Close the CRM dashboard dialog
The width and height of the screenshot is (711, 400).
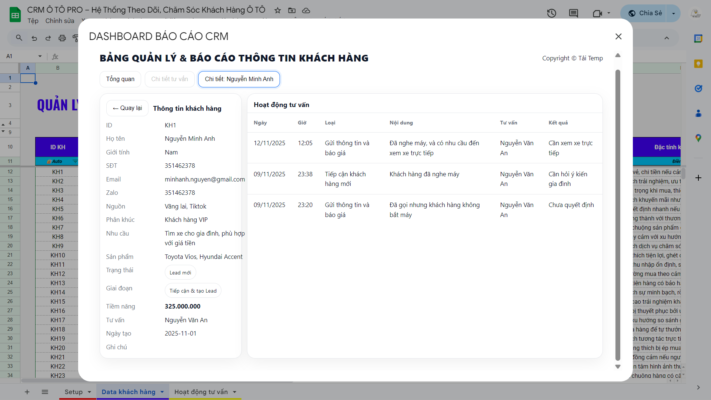[x=618, y=36]
